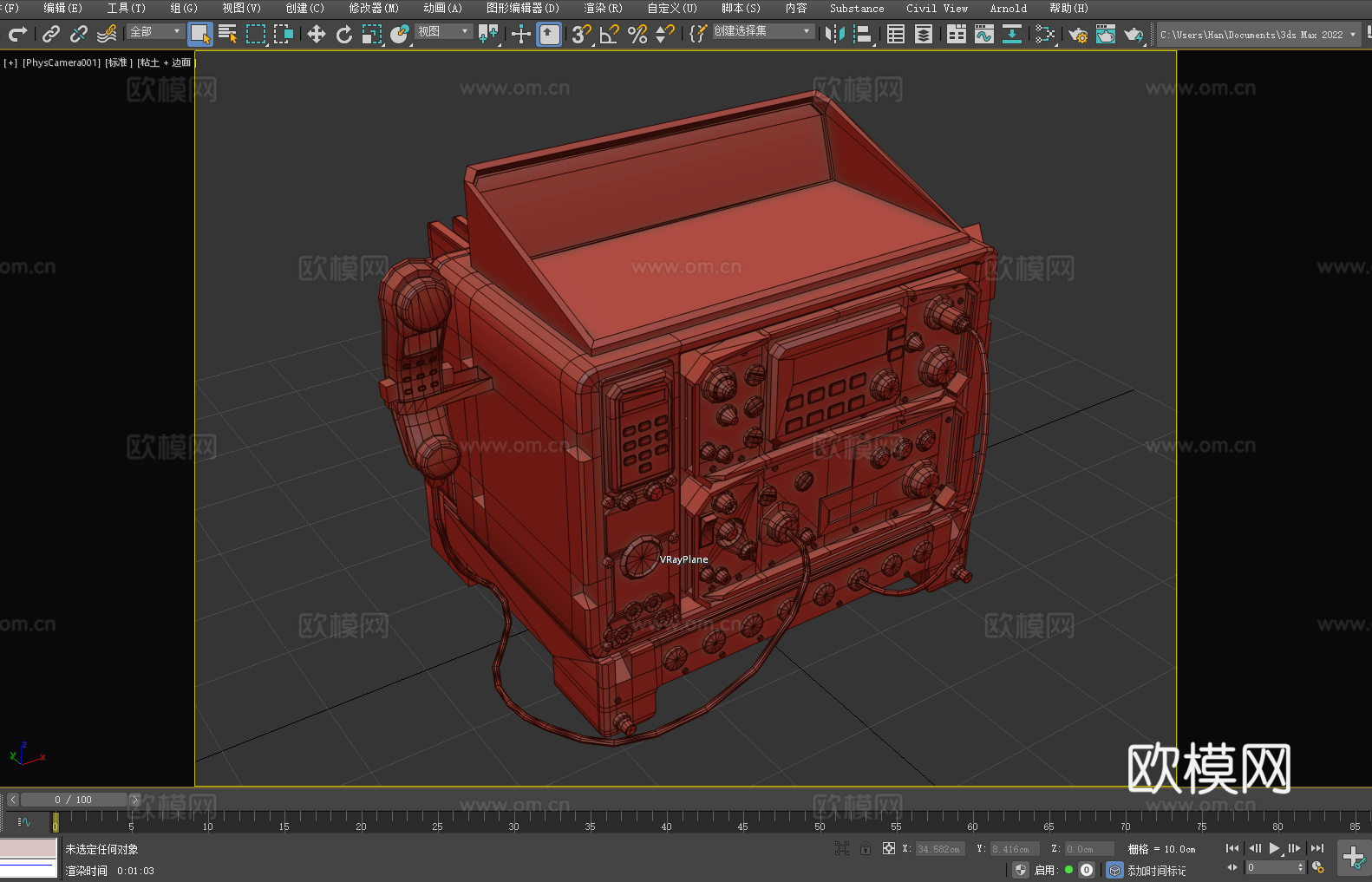Click the 添加时间标记 time tag label

(1156, 870)
